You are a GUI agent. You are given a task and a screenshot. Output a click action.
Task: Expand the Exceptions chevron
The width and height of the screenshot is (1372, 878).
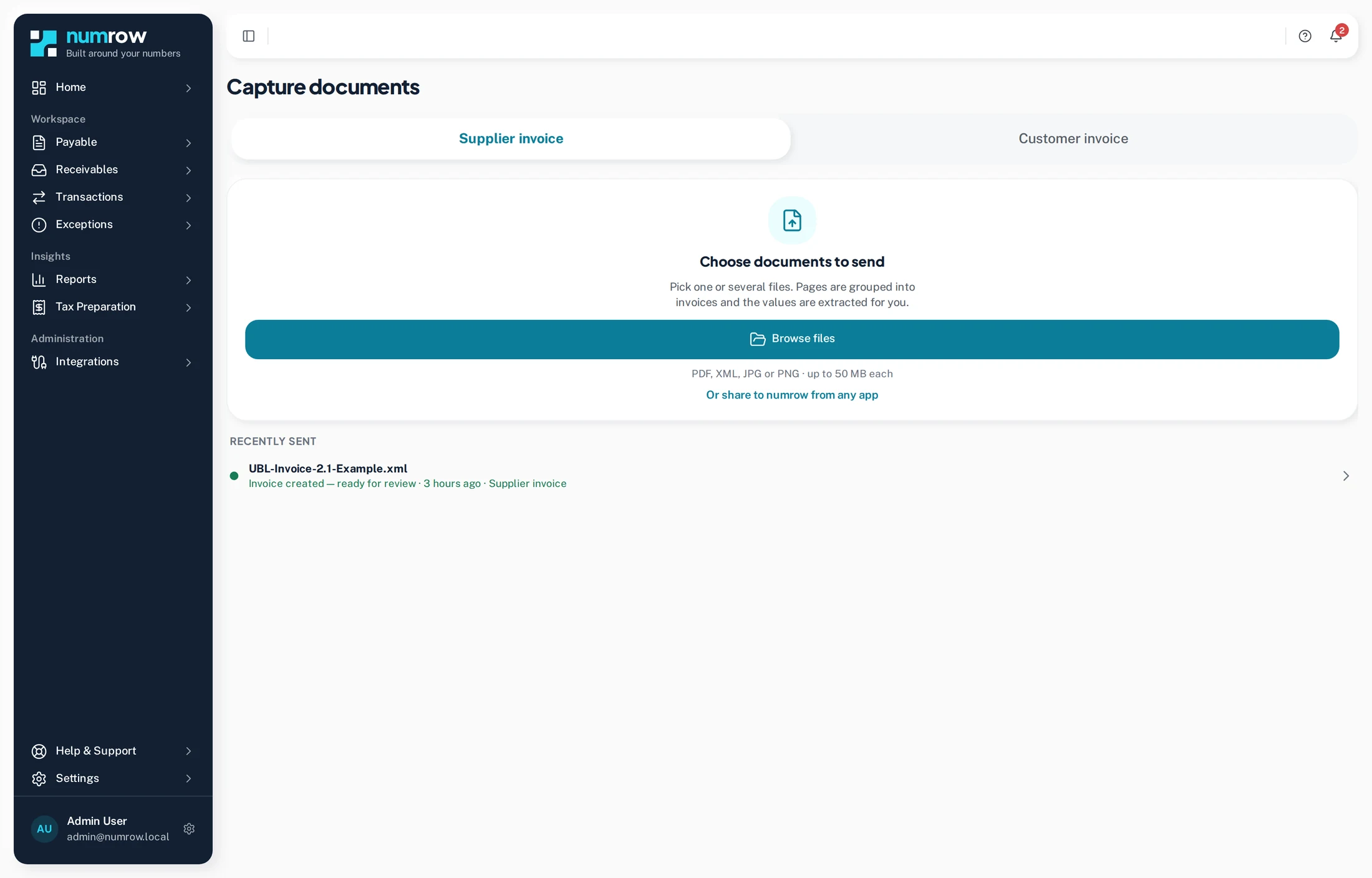coord(188,226)
